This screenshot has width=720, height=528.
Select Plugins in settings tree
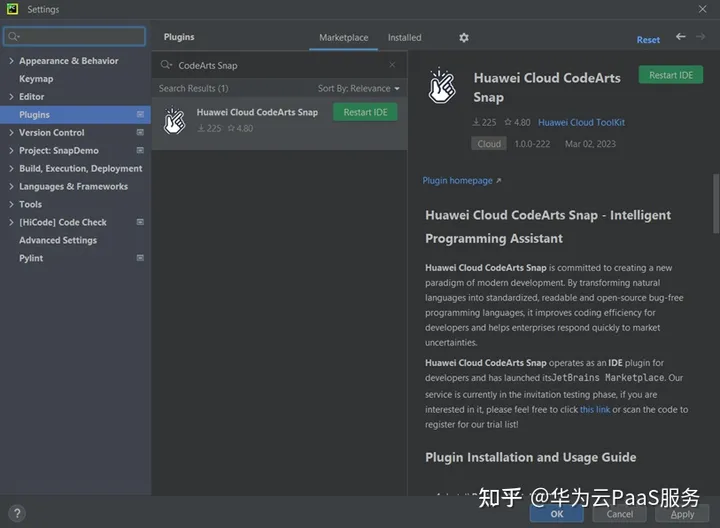pyautogui.click(x=75, y=114)
